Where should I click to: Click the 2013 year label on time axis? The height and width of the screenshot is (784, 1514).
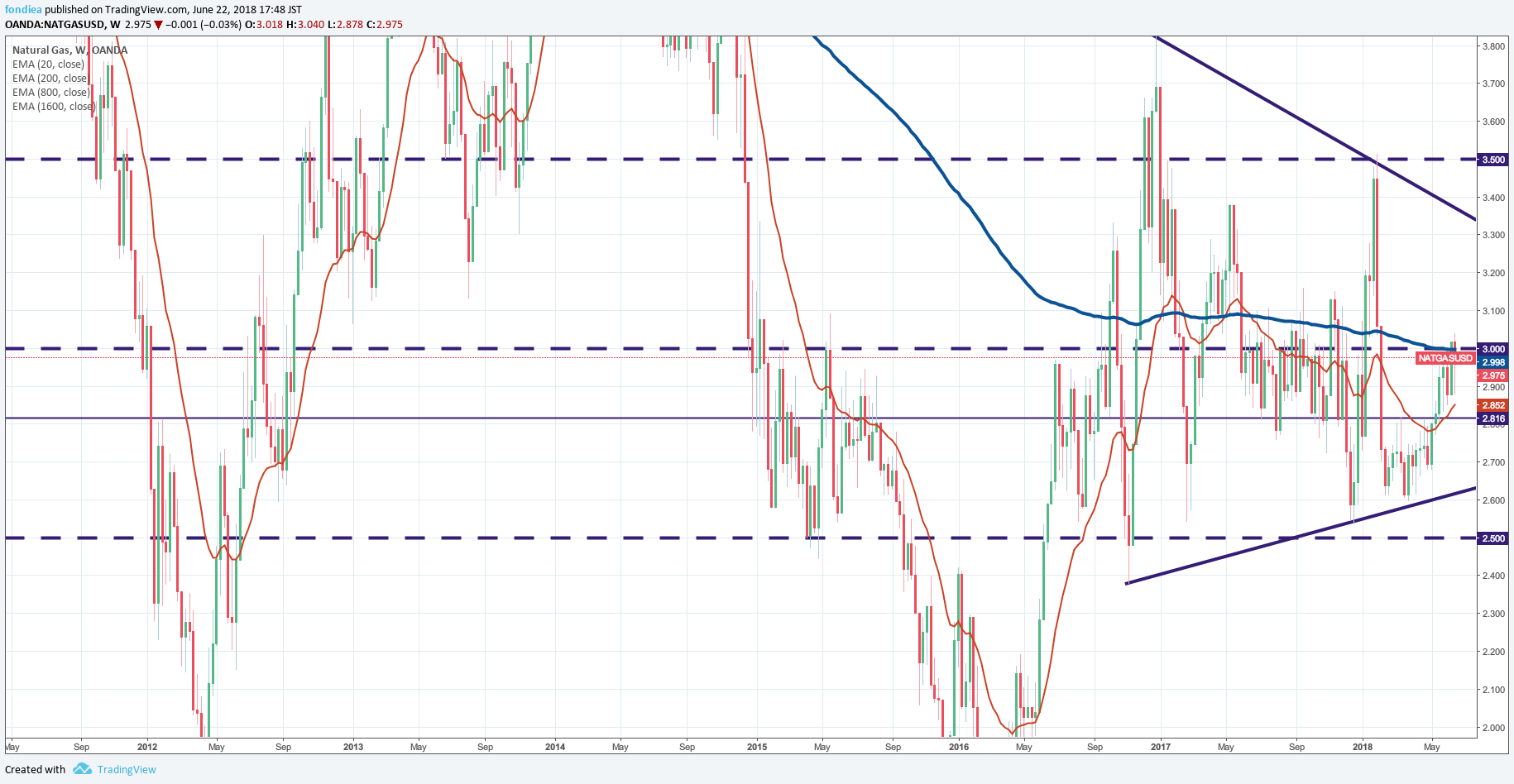[x=353, y=747]
